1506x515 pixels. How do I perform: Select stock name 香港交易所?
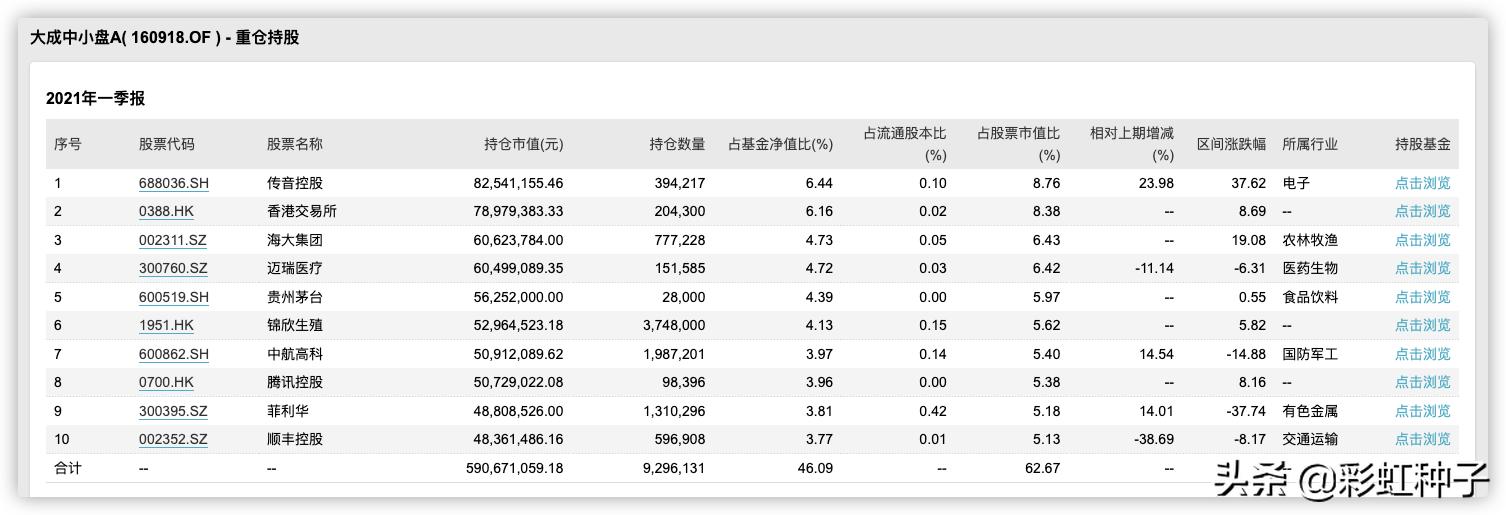tap(301, 212)
